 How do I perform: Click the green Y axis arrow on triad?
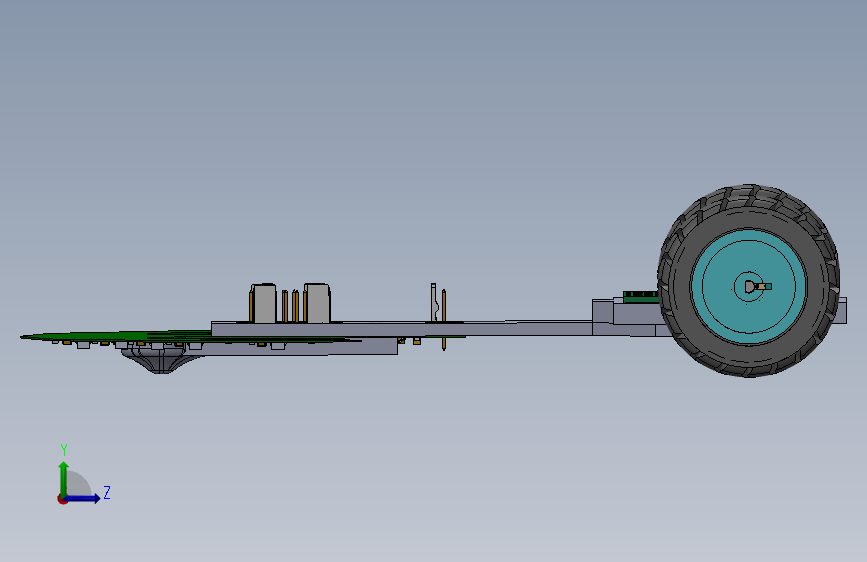pyautogui.click(x=64, y=478)
